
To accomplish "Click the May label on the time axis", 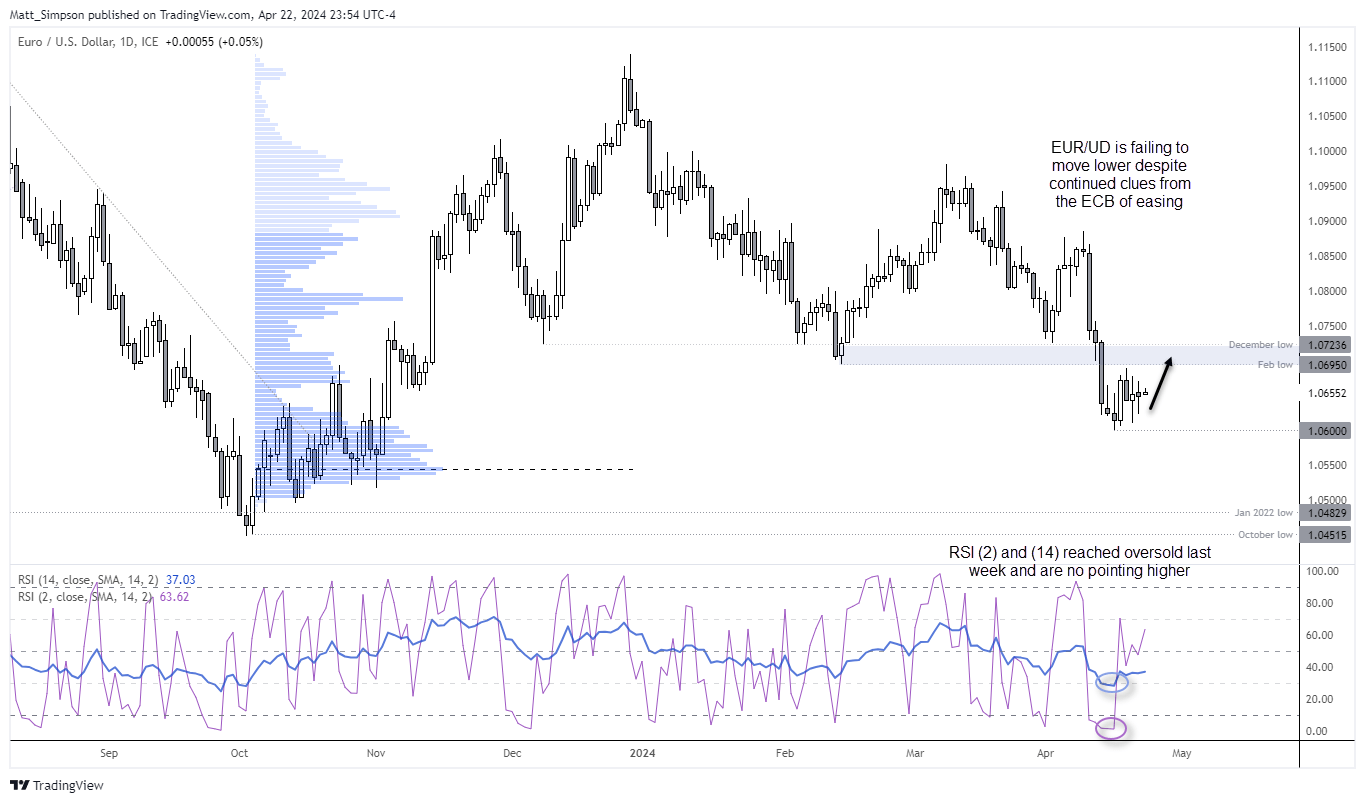I will [1182, 752].
